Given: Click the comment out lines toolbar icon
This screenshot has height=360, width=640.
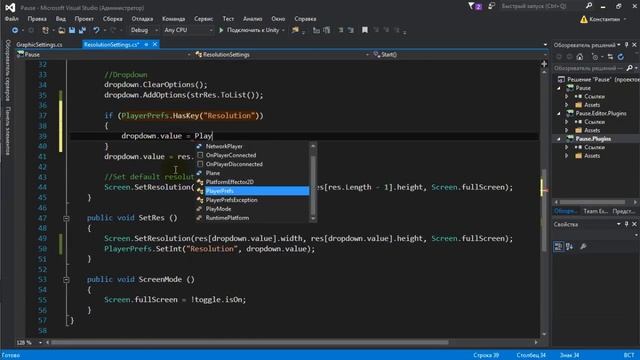Looking at the screenshot, I should (x=341, y=30).
